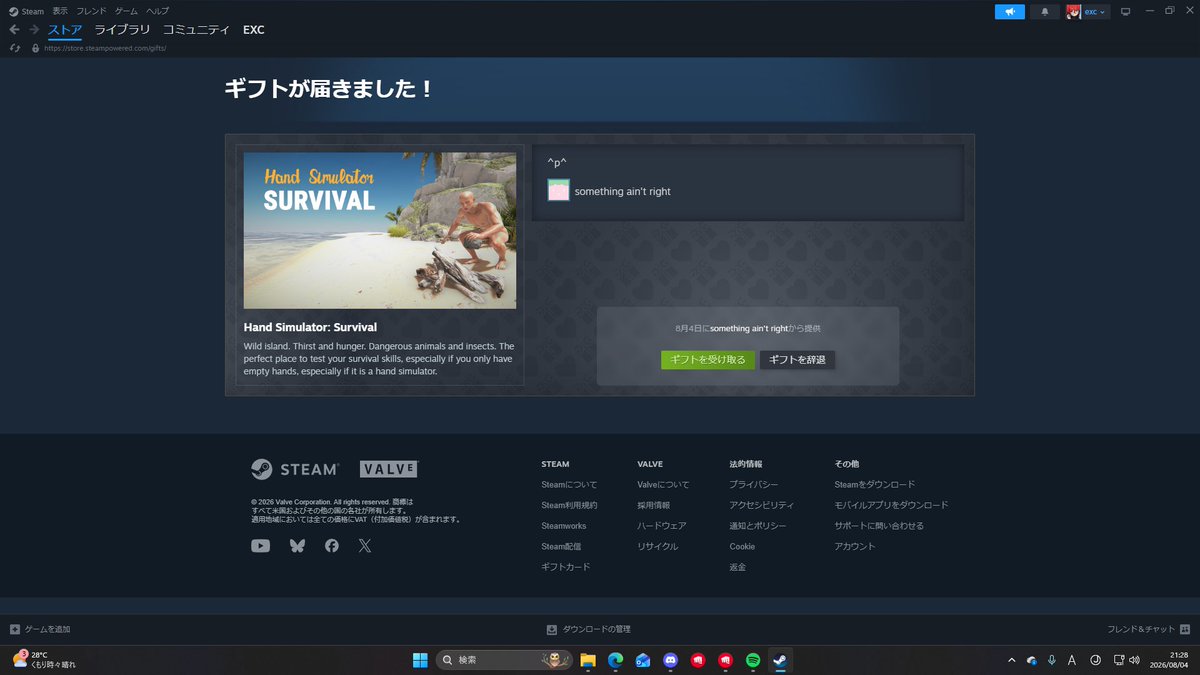Image resolution: width=1200 pixels, height=675 pixels.
Task: Open sender name something ain't right
Action: coord(622,191)
